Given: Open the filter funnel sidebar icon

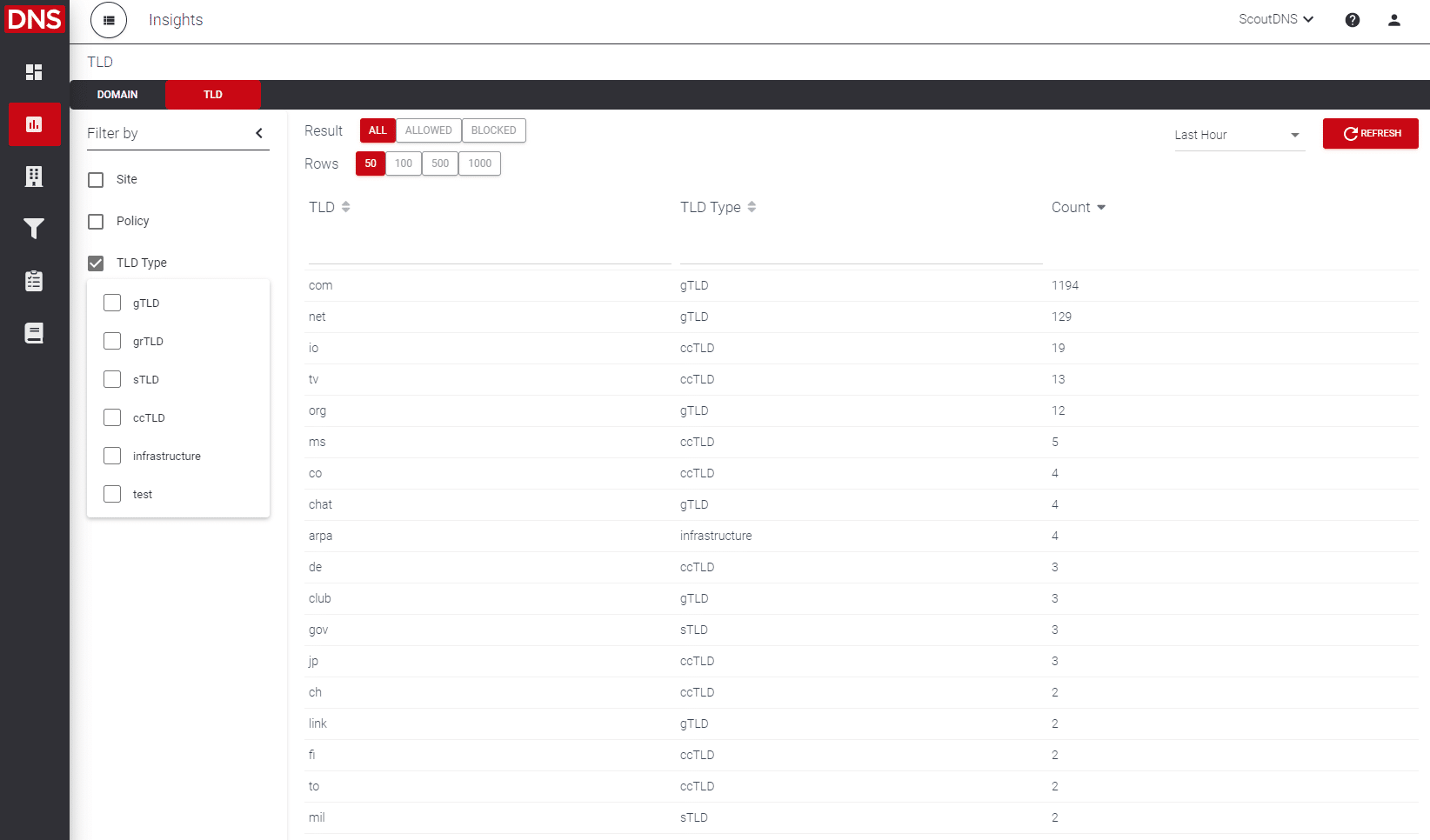Looking at the screenshot, I should [x=34, y=229].
